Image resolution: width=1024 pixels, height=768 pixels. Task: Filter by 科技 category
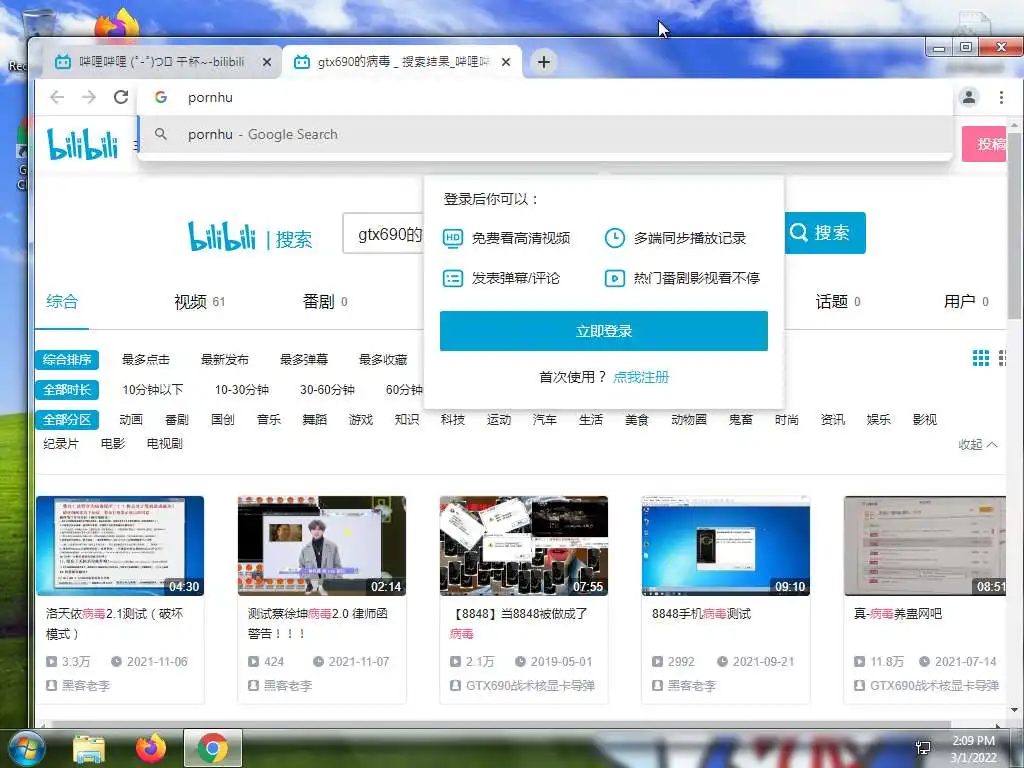(x=453, y=420)
